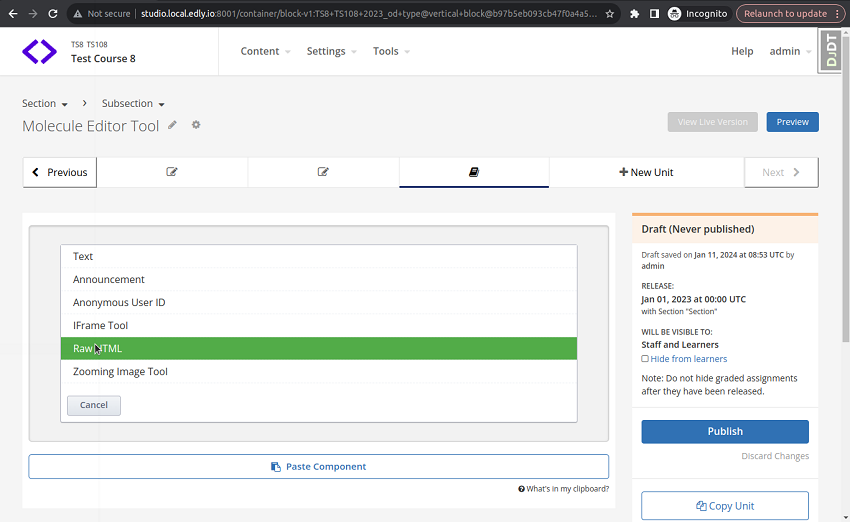The height and width of the screenshot is (522, 850).
Task: Select Zooming Image Tool option
Action: (319, 371)
